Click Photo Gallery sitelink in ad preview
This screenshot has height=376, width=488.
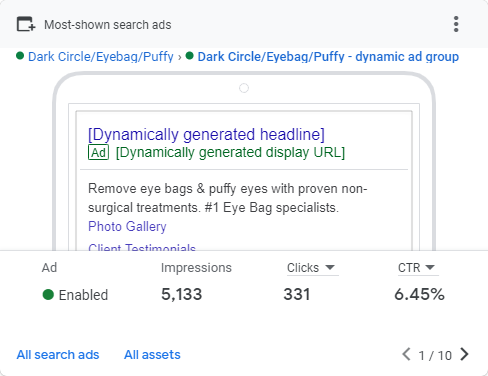tap(127, 226)
